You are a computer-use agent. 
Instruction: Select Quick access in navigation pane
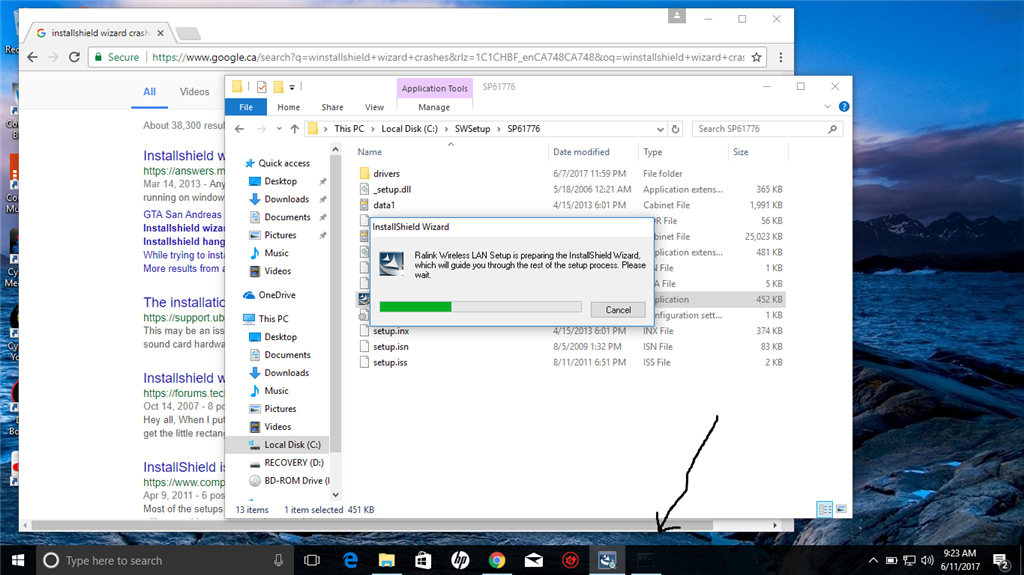coord(283,163)
